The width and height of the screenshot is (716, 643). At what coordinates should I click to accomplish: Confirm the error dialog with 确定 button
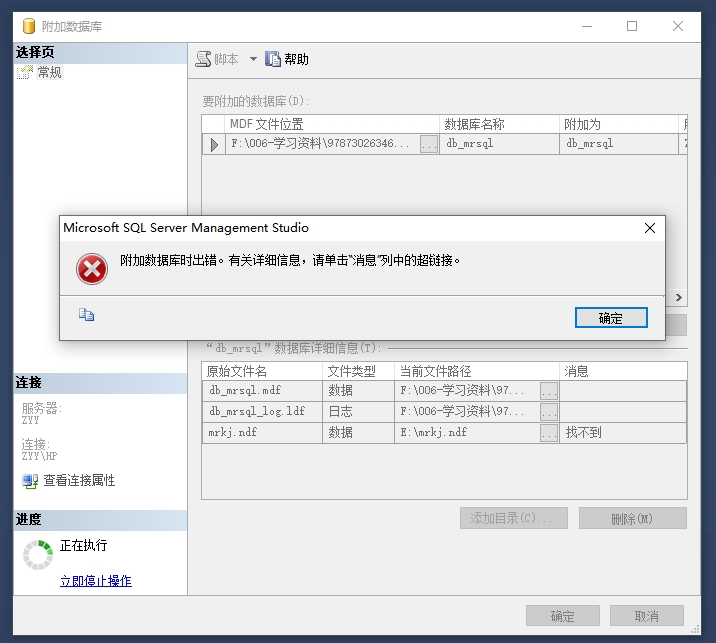click(x=611, y=318)
